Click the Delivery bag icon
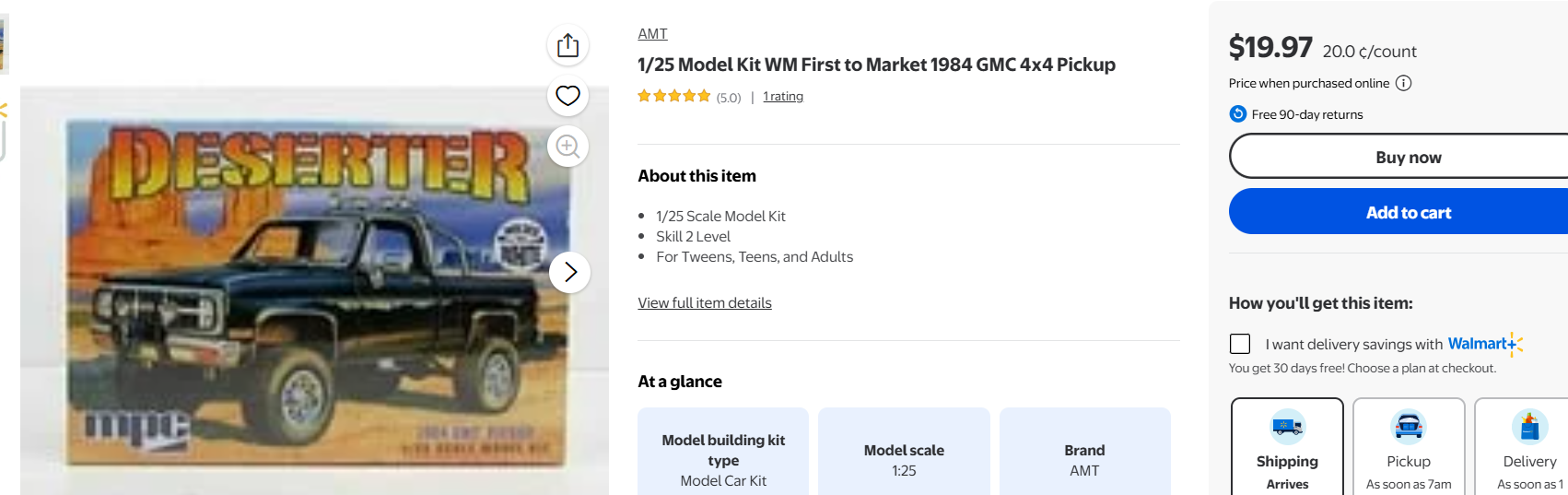Screen dimensions: 1568x495 [x=1529, y=427]
